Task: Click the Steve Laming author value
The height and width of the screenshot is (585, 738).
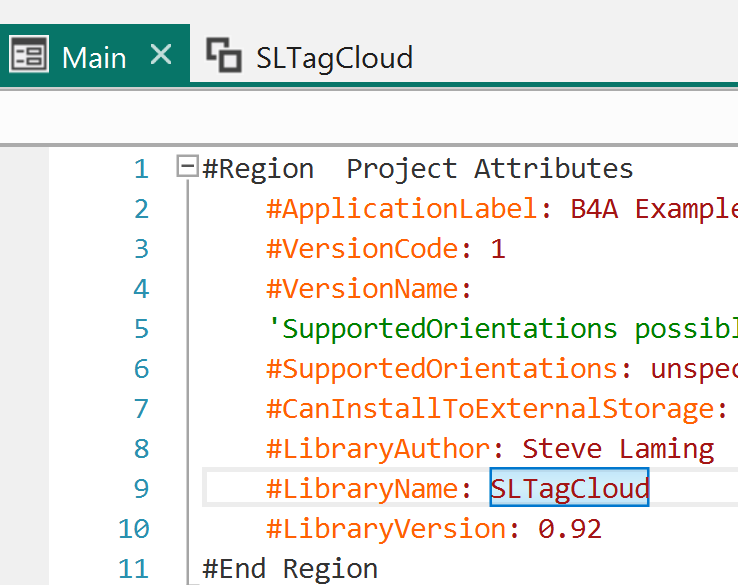Action: [618, 449]
